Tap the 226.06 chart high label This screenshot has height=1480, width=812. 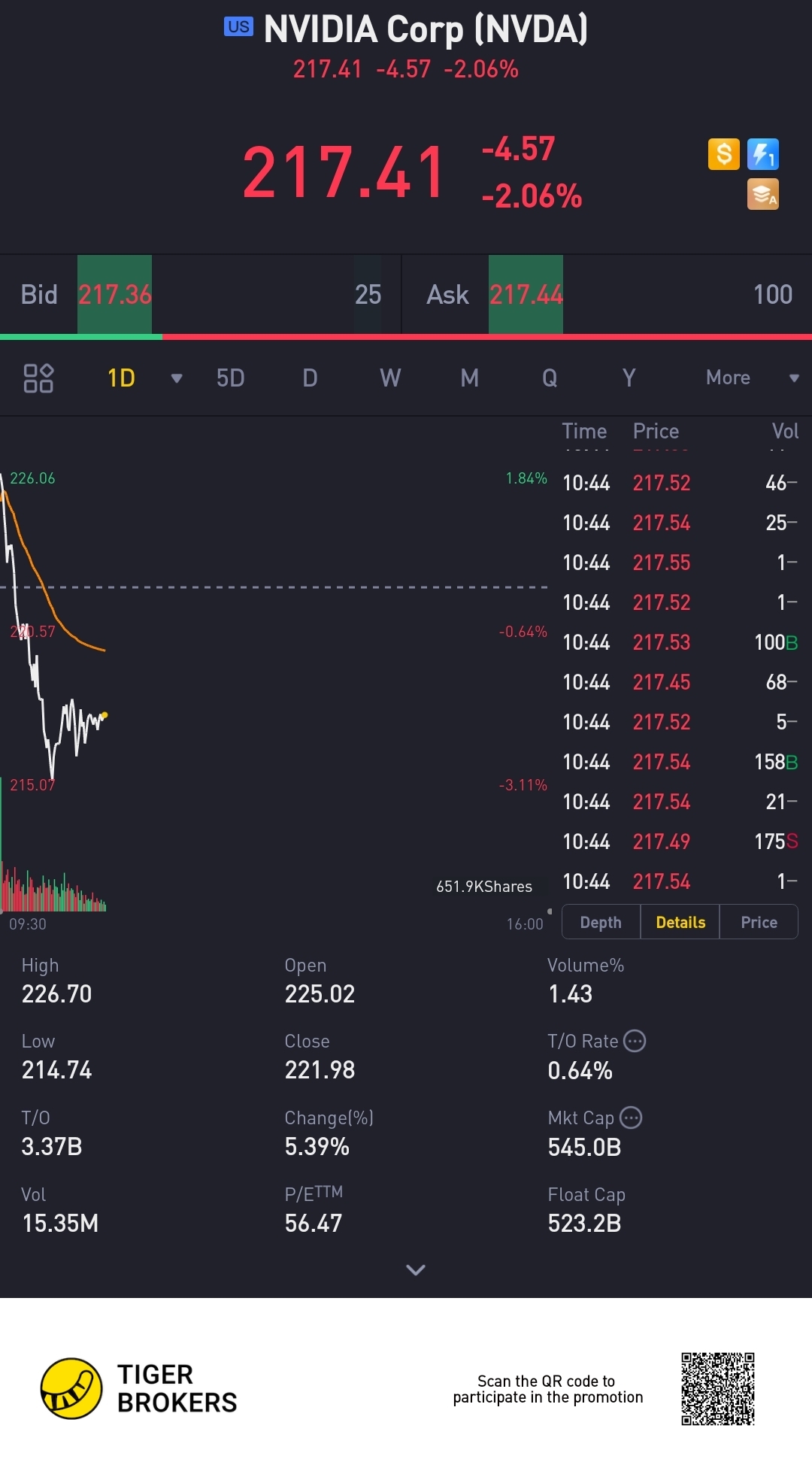(x=32, y=478)
